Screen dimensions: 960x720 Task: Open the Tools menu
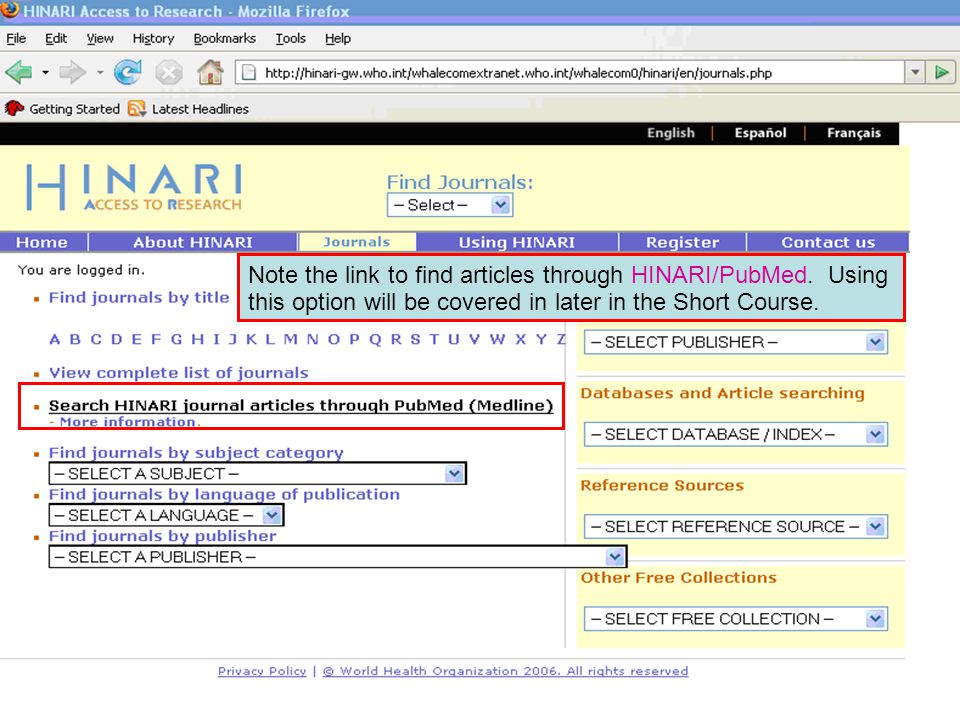click(x=290, y=39)
